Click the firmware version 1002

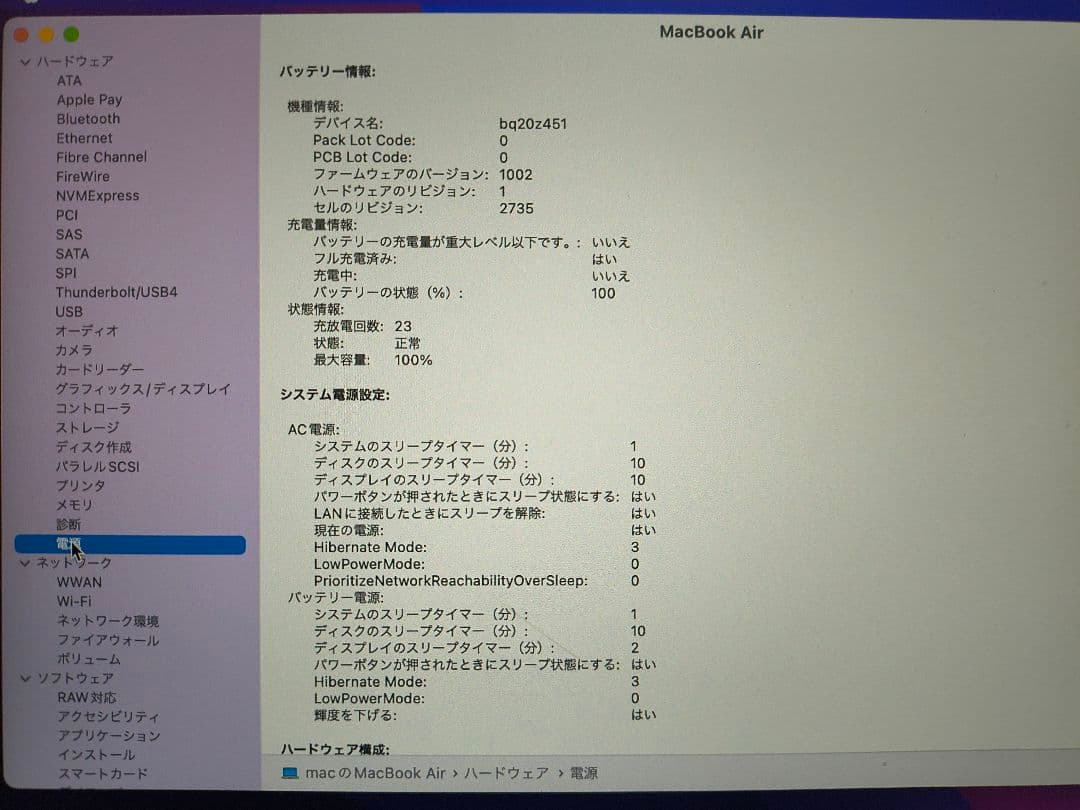point(516,175)
